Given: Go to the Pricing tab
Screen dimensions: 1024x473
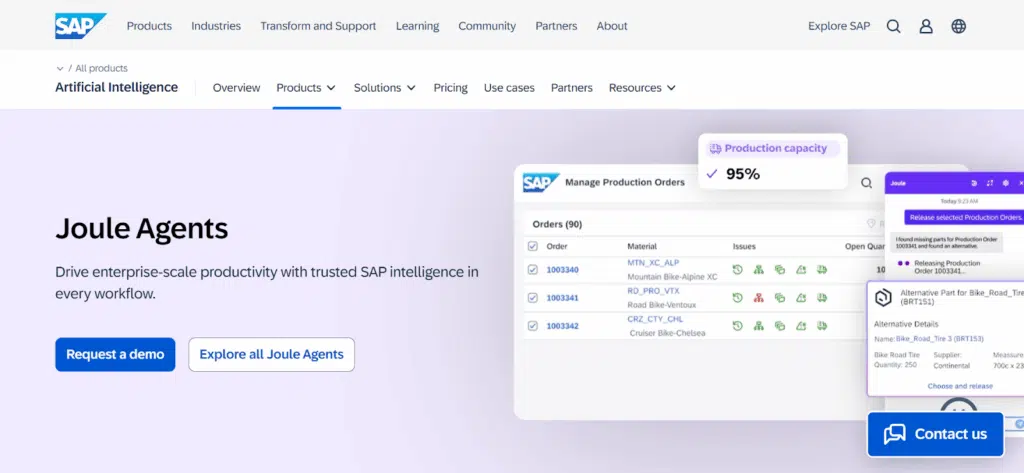Looking at the screenshot, I should (451, 88).
